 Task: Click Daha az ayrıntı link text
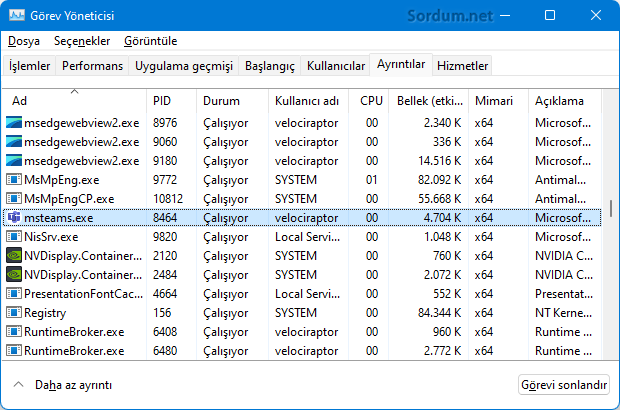[74, 385]
